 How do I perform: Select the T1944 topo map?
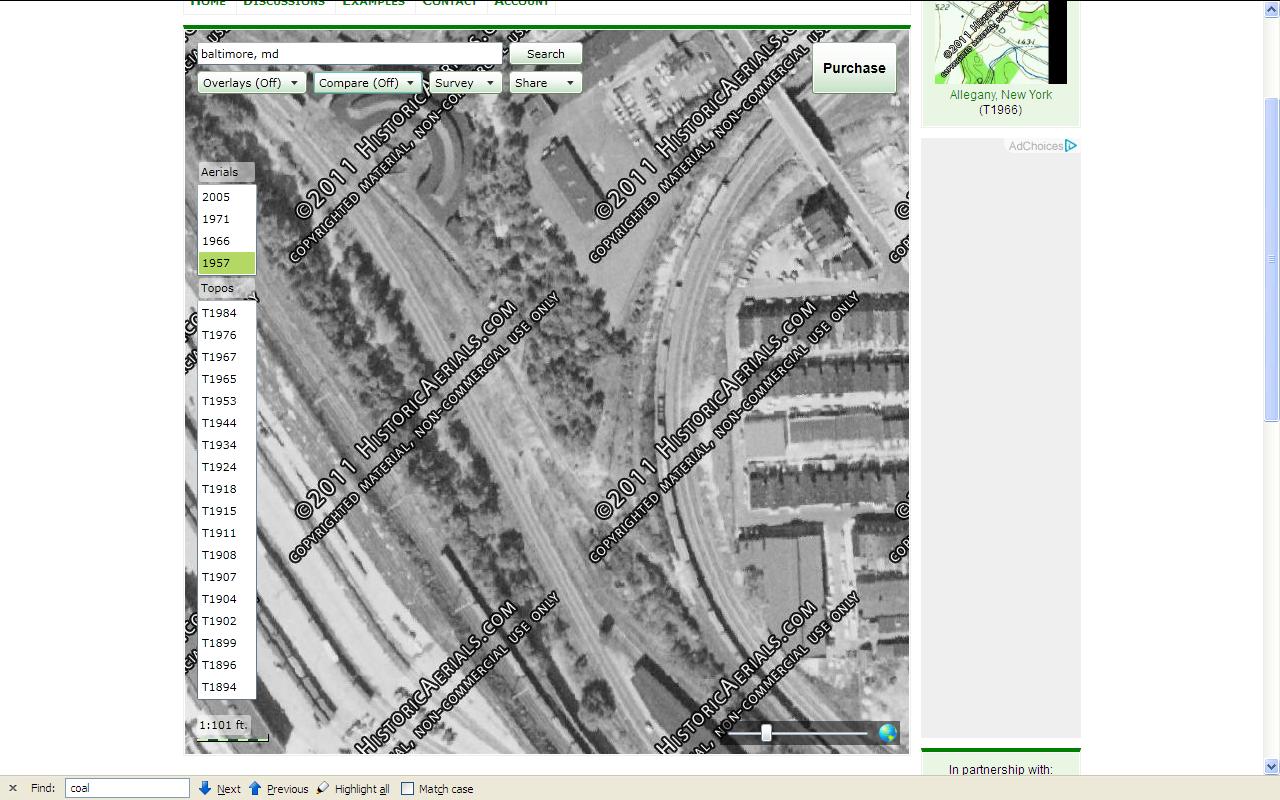tap(220, 423)
